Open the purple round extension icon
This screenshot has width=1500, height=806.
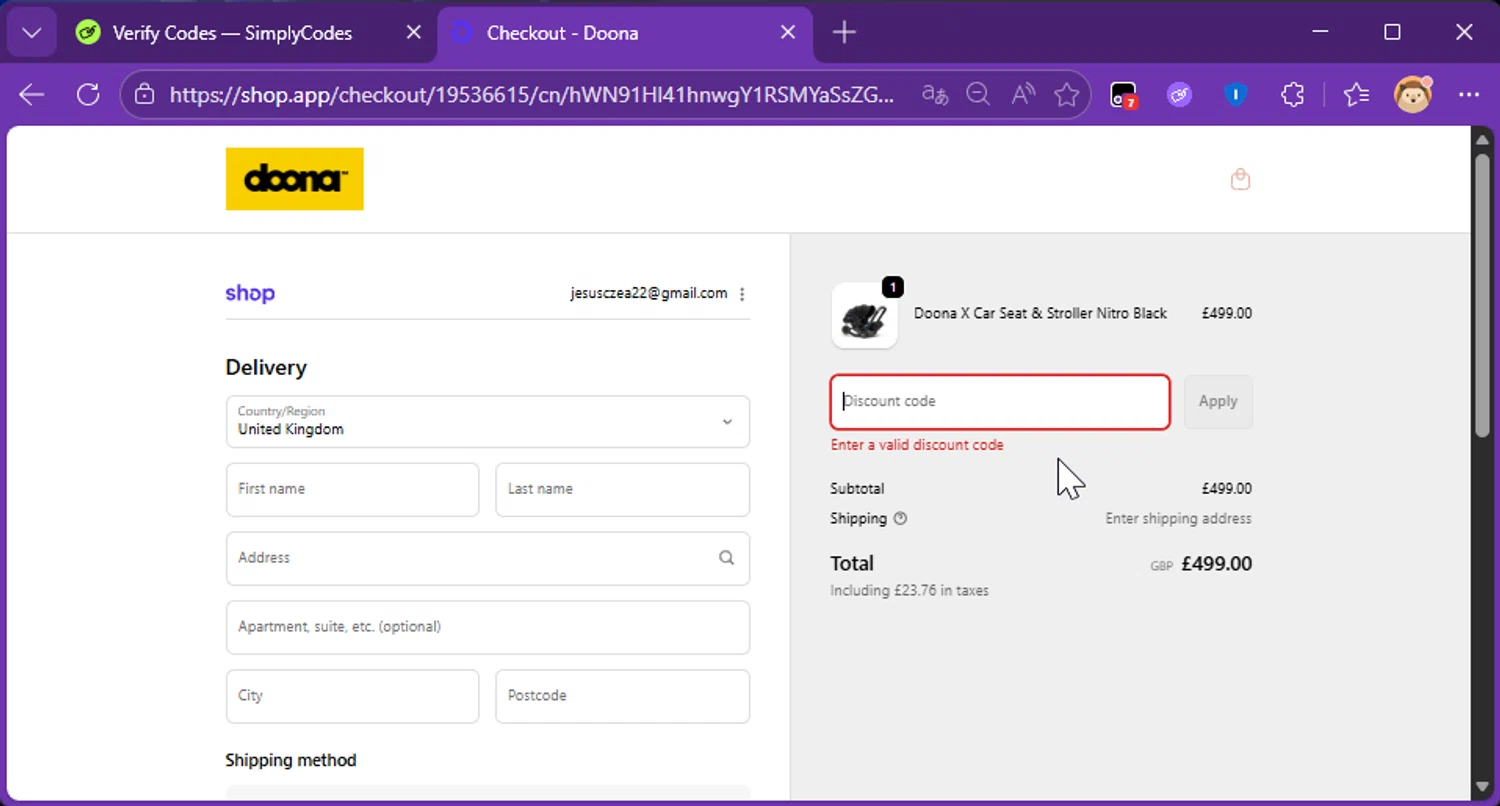pyautogui.click(x=1180, y=95)
